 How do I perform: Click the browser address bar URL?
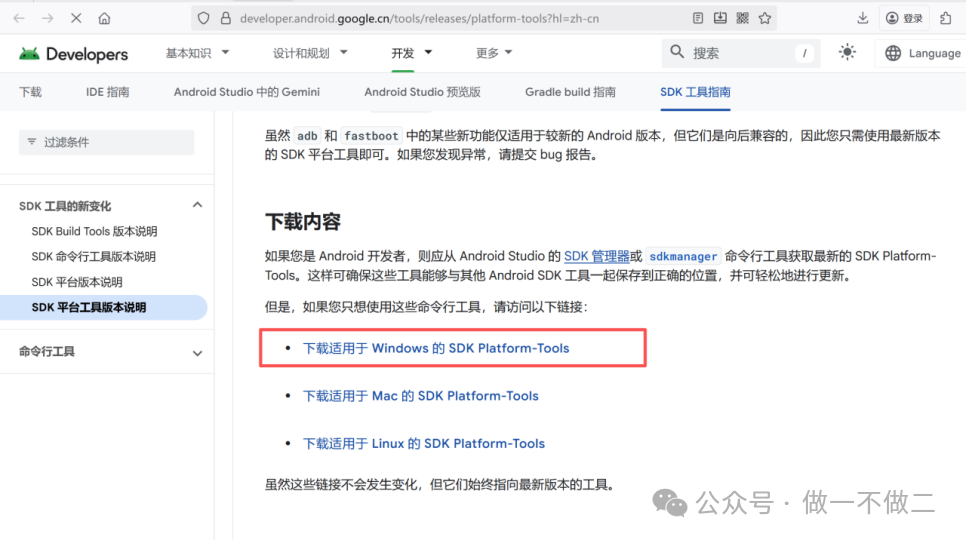(419, 18)
